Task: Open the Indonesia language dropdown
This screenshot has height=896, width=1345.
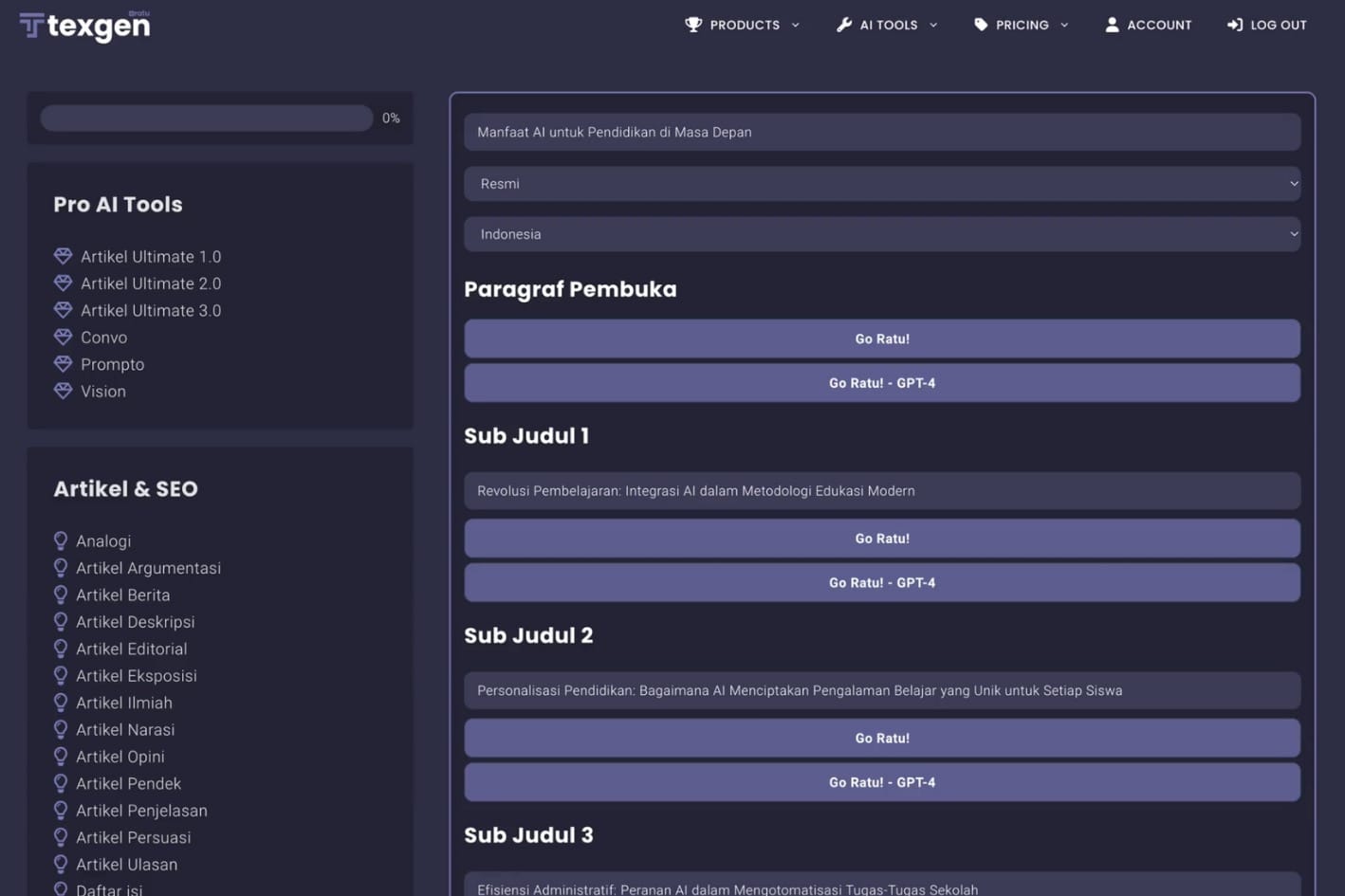Action: pos(881,234)
